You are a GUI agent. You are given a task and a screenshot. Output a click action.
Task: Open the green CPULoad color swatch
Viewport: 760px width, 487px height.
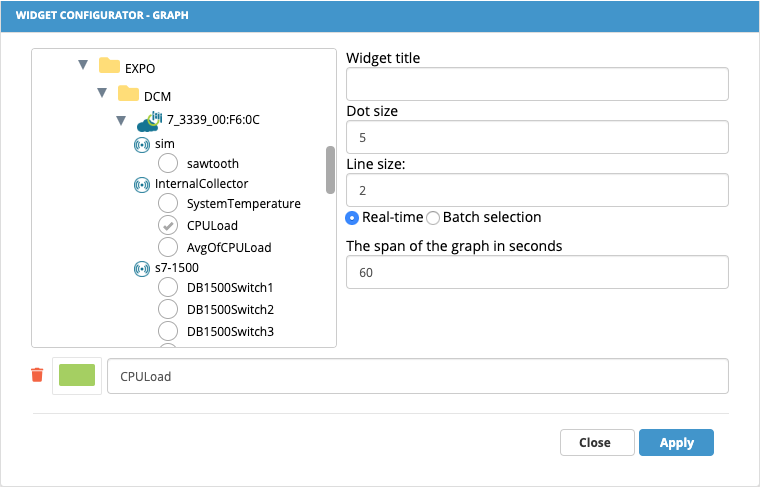click(x=77, y=376)
